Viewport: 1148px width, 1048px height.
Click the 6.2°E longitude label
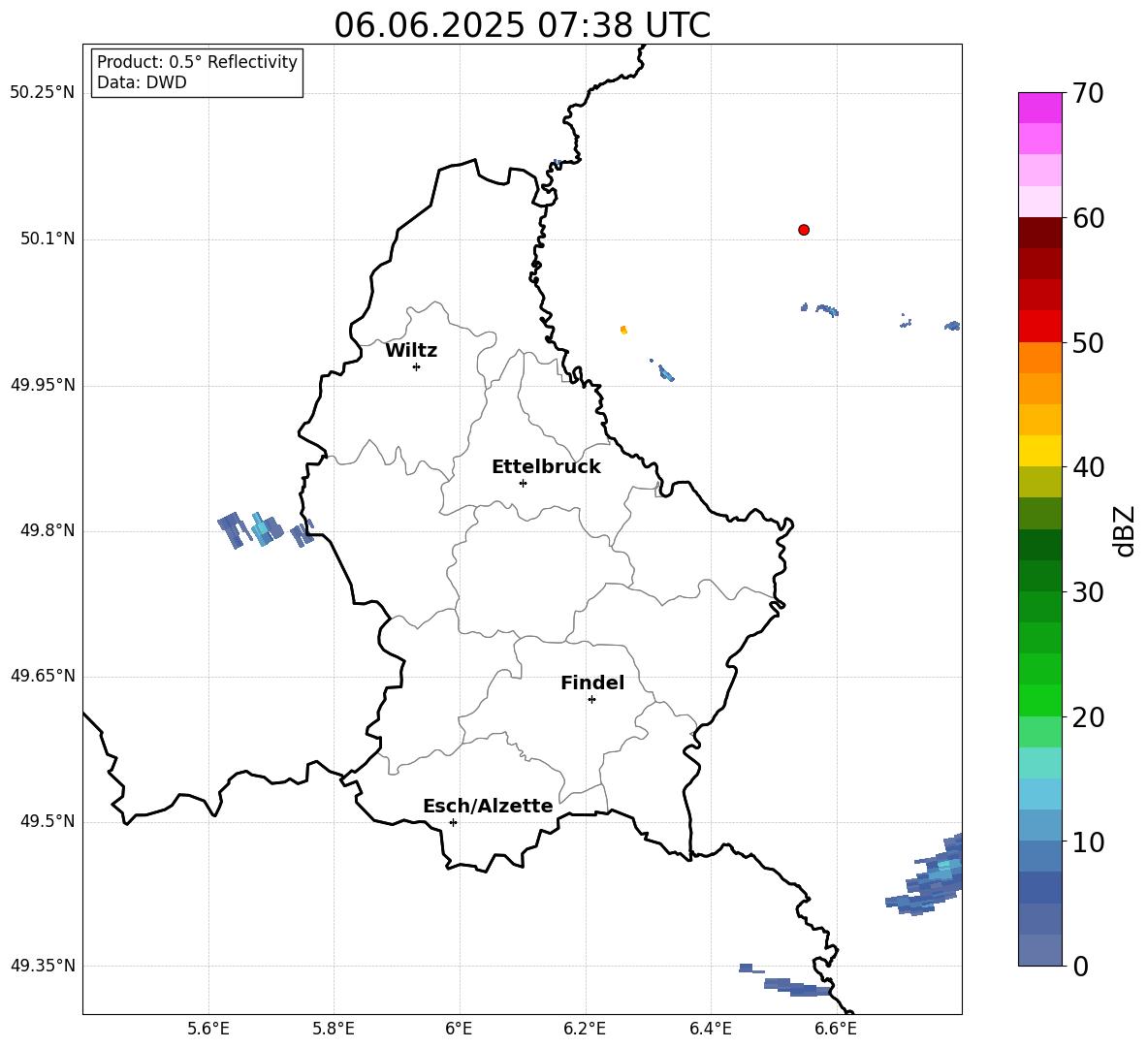click(x=585, y=1029)
